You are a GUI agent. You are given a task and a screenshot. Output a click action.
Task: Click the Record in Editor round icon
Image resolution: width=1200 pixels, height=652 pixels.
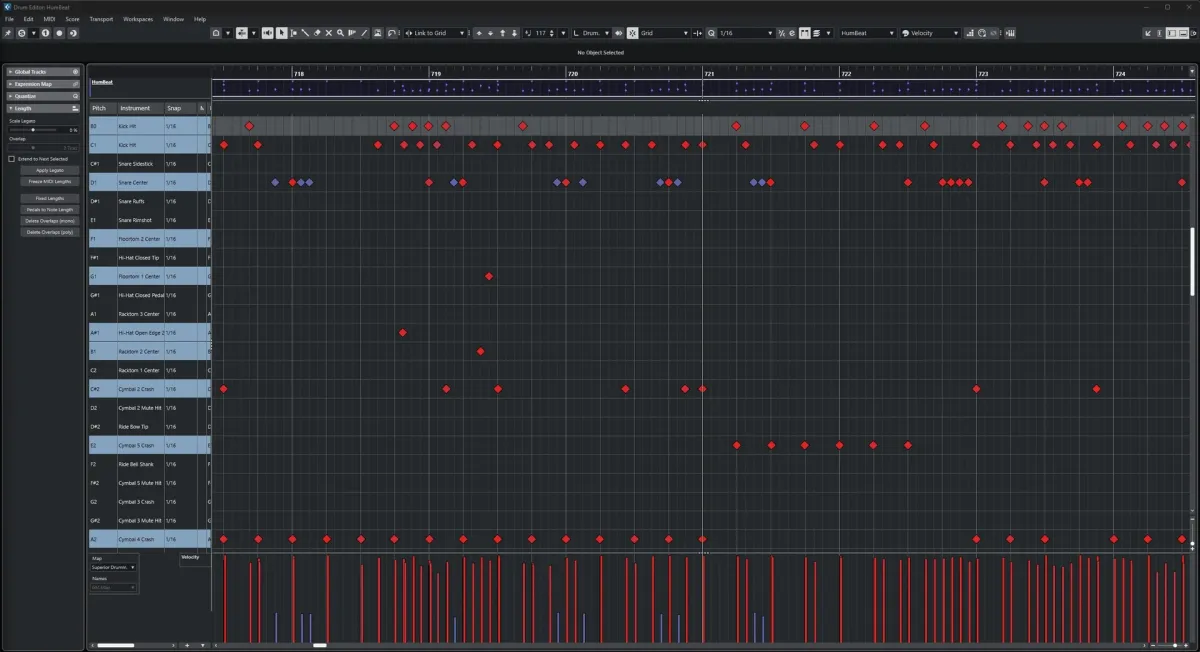tap(59, 33)
